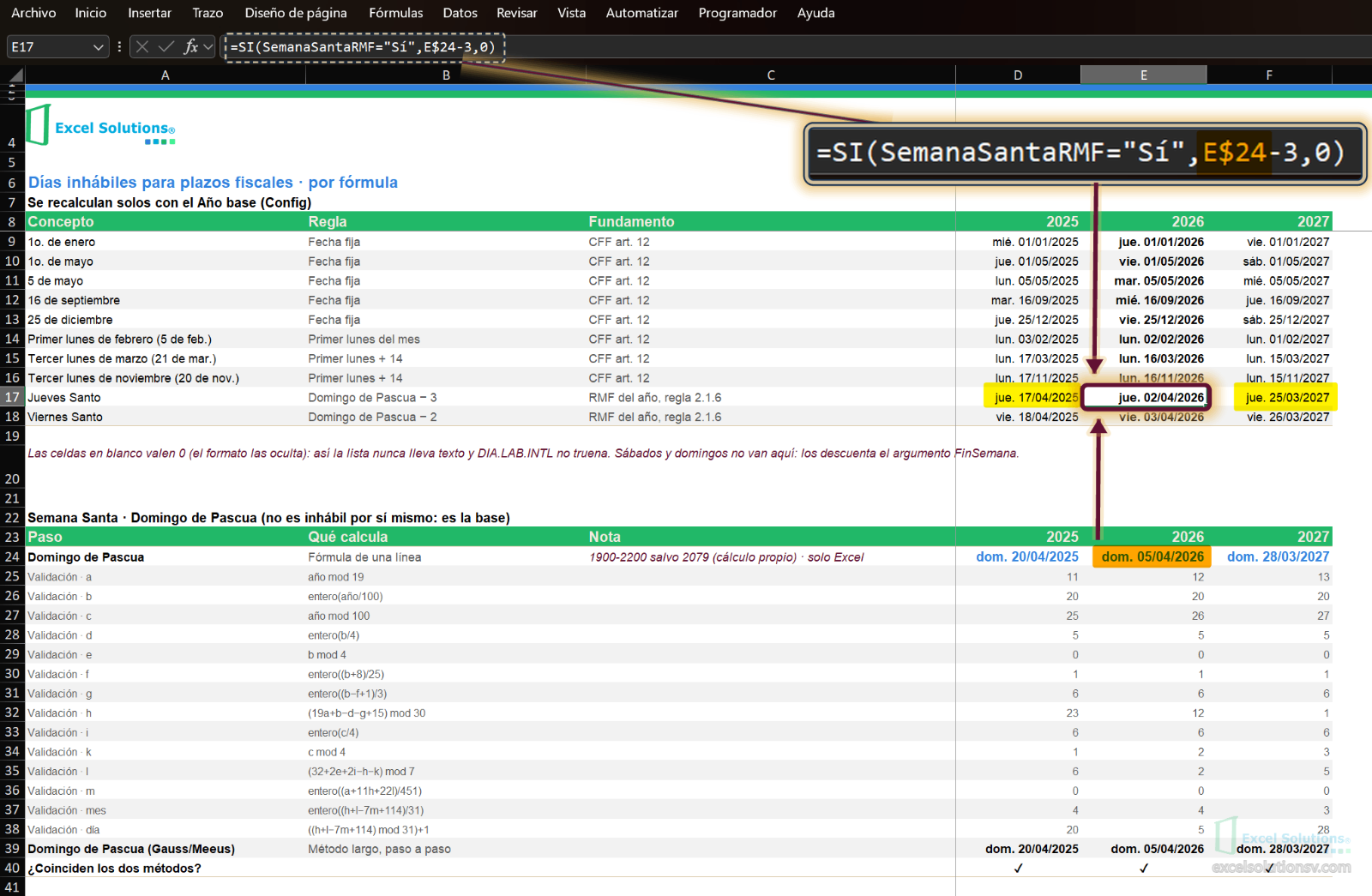Confirm the formula with the checkmark icon
Screen dimensions: 1372x896
point(166,47)
